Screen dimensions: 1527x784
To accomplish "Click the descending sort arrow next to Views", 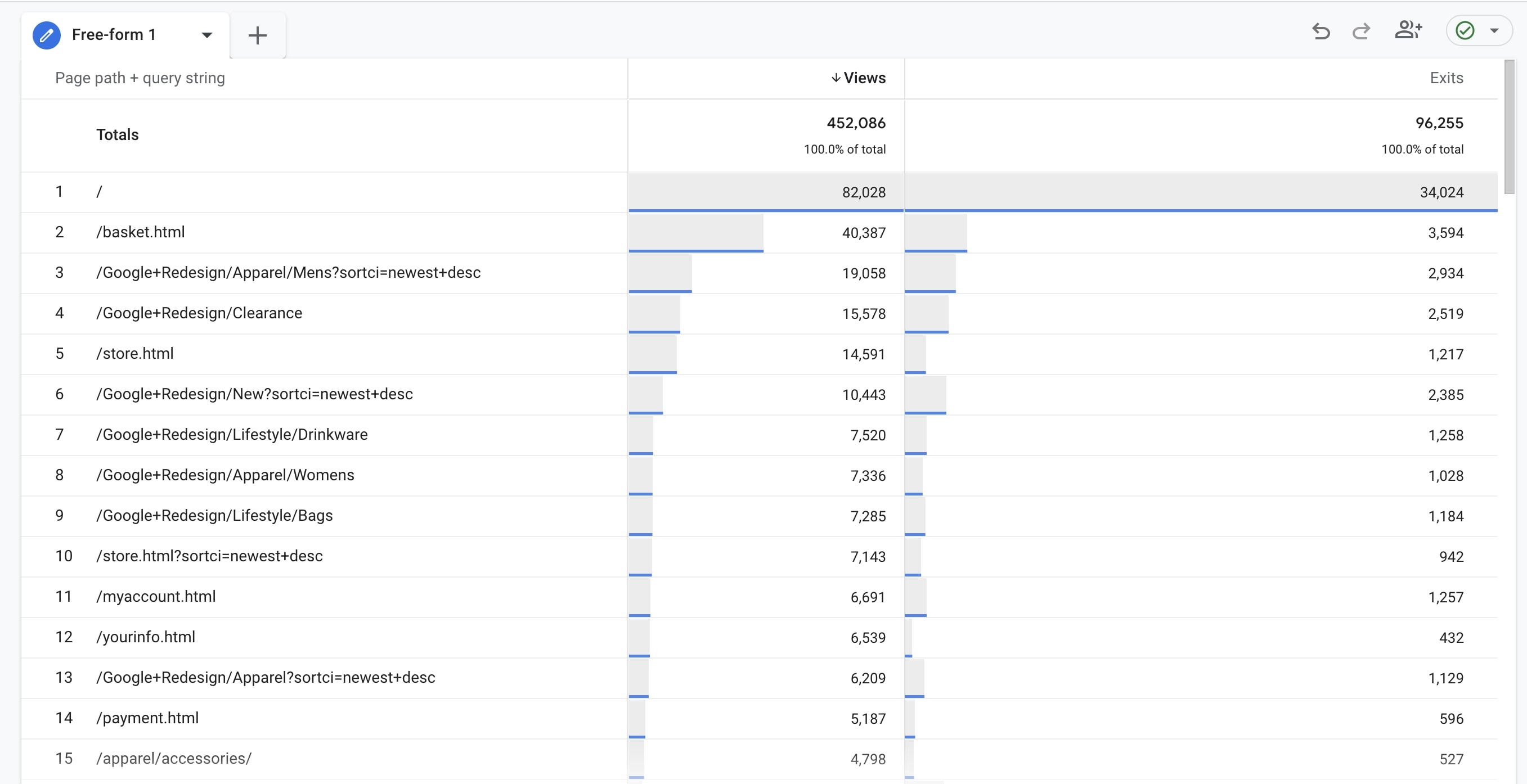I will 836,78.
